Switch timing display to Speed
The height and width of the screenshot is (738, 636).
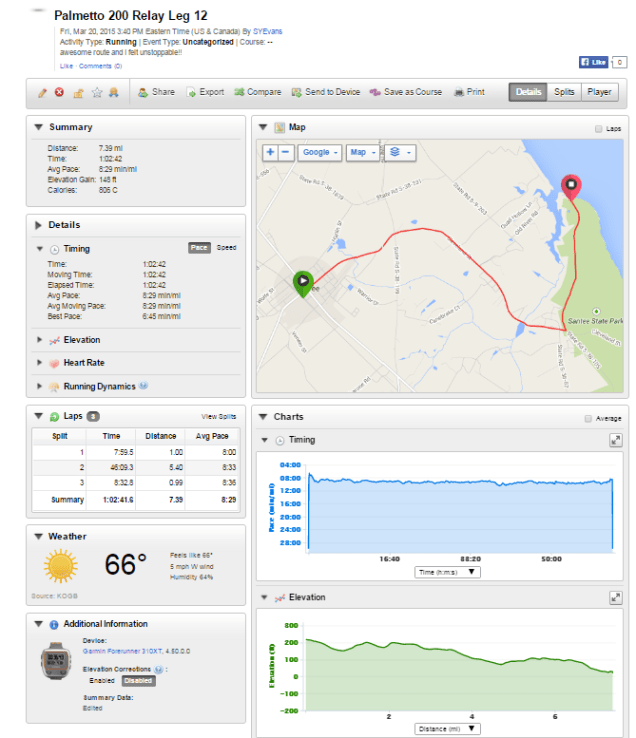(227, 247)
